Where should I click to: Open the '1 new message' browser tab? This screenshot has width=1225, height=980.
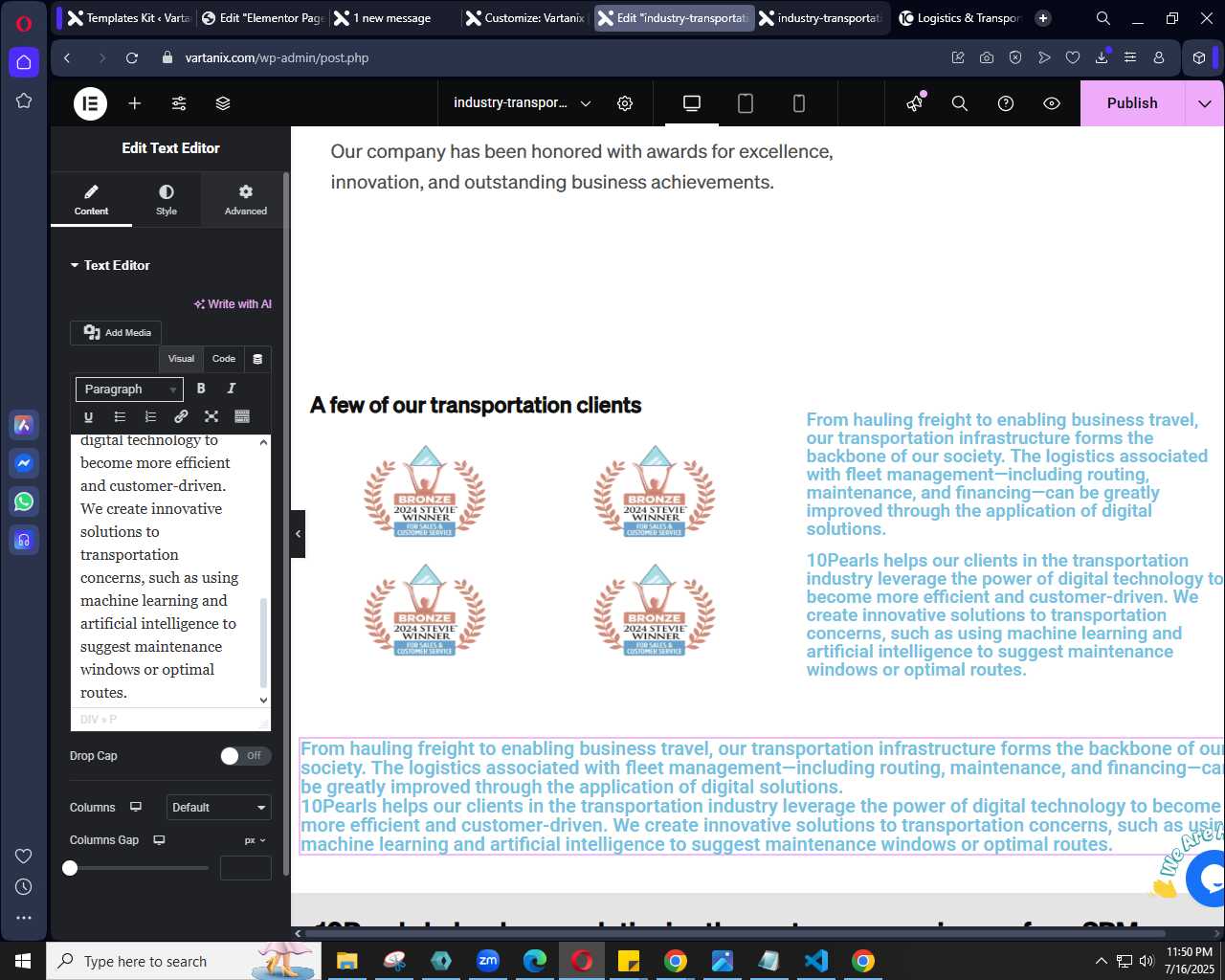coord(392,18)
